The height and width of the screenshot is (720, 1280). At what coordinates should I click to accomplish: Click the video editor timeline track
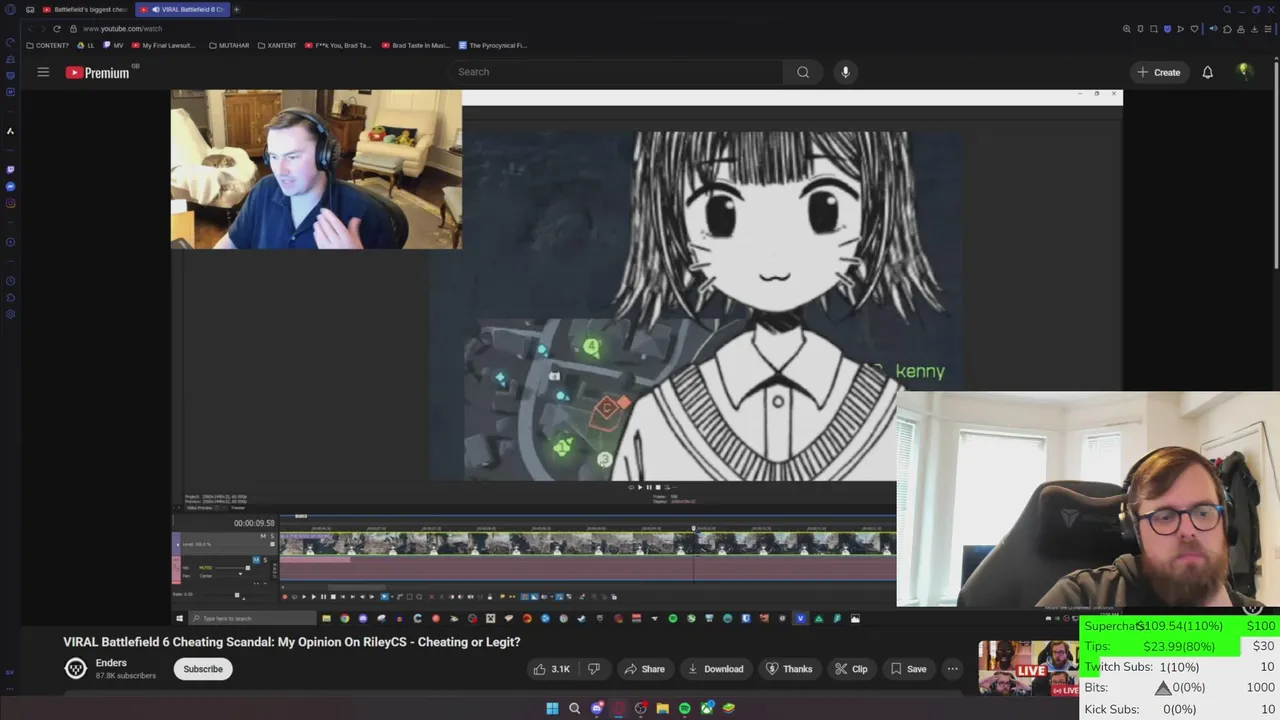point(587,544)
